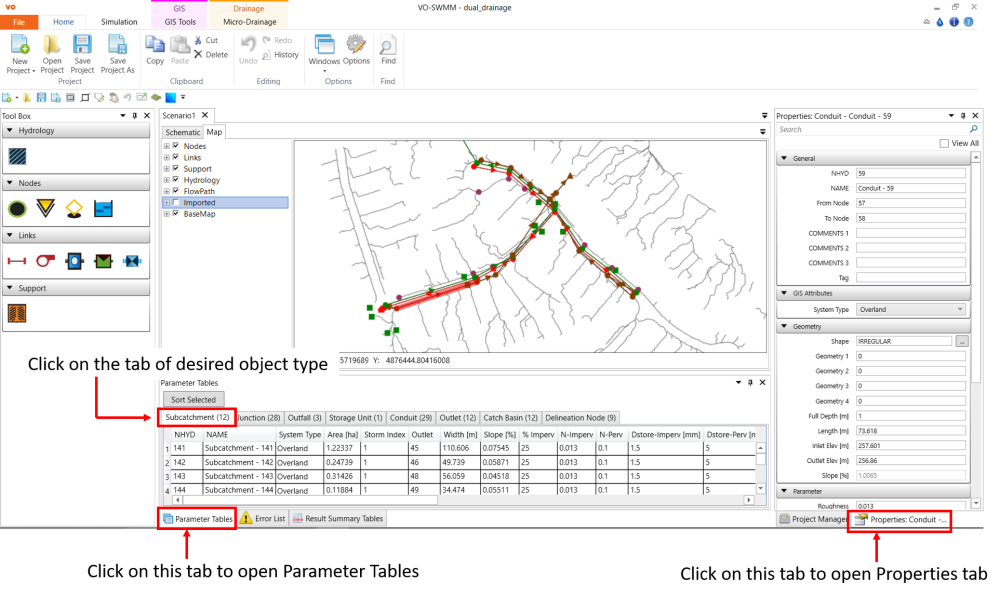Viewport: 1000px width, 597px height.
Task: Pick the pump link tool
Action: pyautogui.click(x=46, y=261)
